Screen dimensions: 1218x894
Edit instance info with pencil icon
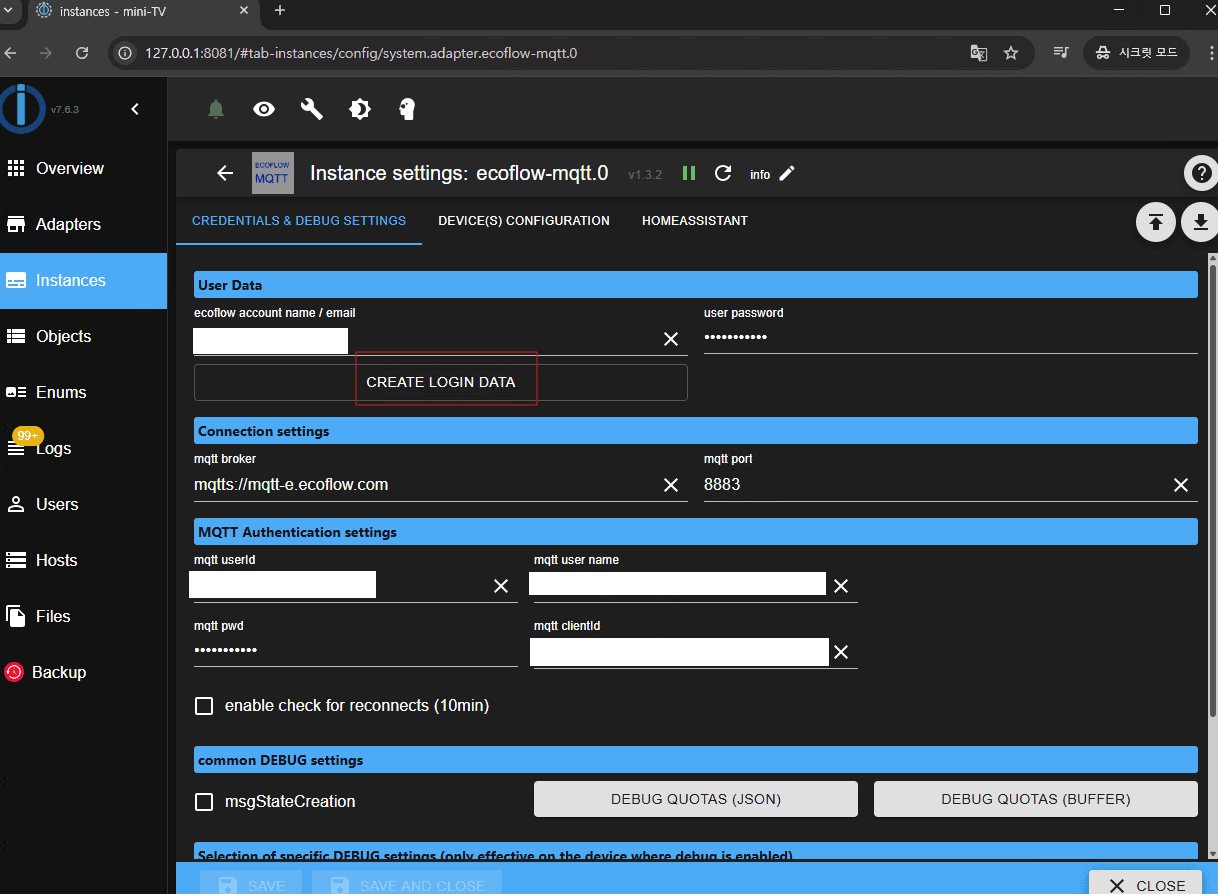[x=787, y=173]
